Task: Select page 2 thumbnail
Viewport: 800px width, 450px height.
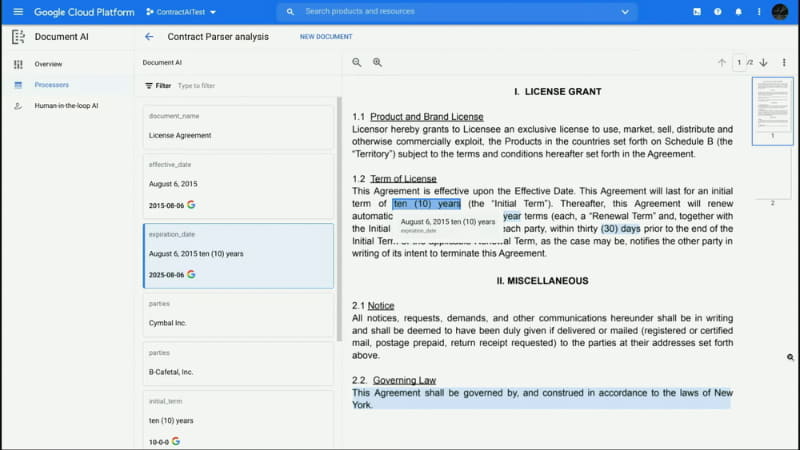Action: 772,174
